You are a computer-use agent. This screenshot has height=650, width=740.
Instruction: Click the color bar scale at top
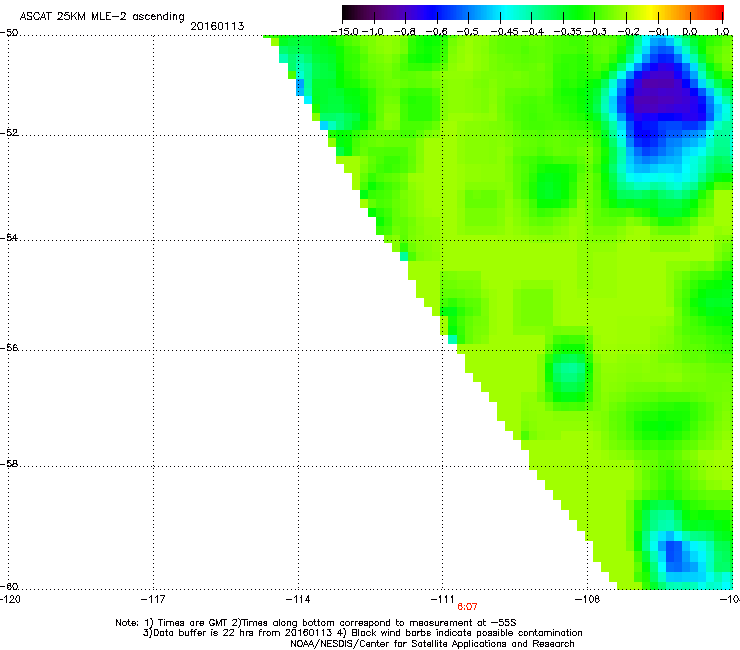pyautogui.click(x=532, y=12)
